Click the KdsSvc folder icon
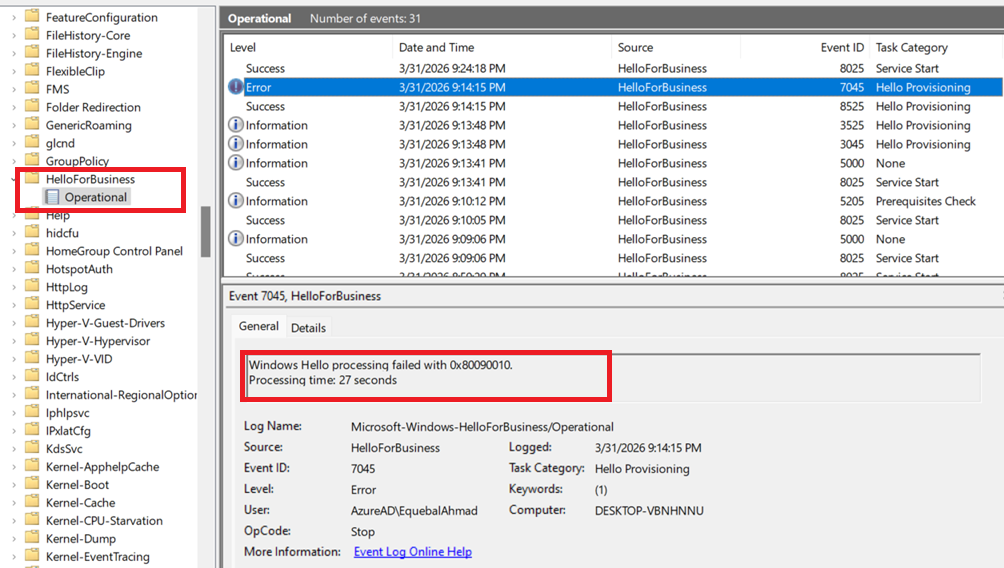 pos(32,448)
